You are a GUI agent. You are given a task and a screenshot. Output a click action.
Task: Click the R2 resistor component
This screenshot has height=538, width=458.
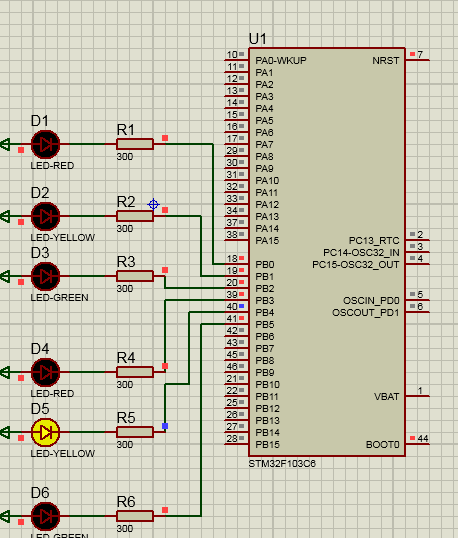(135, 216)
